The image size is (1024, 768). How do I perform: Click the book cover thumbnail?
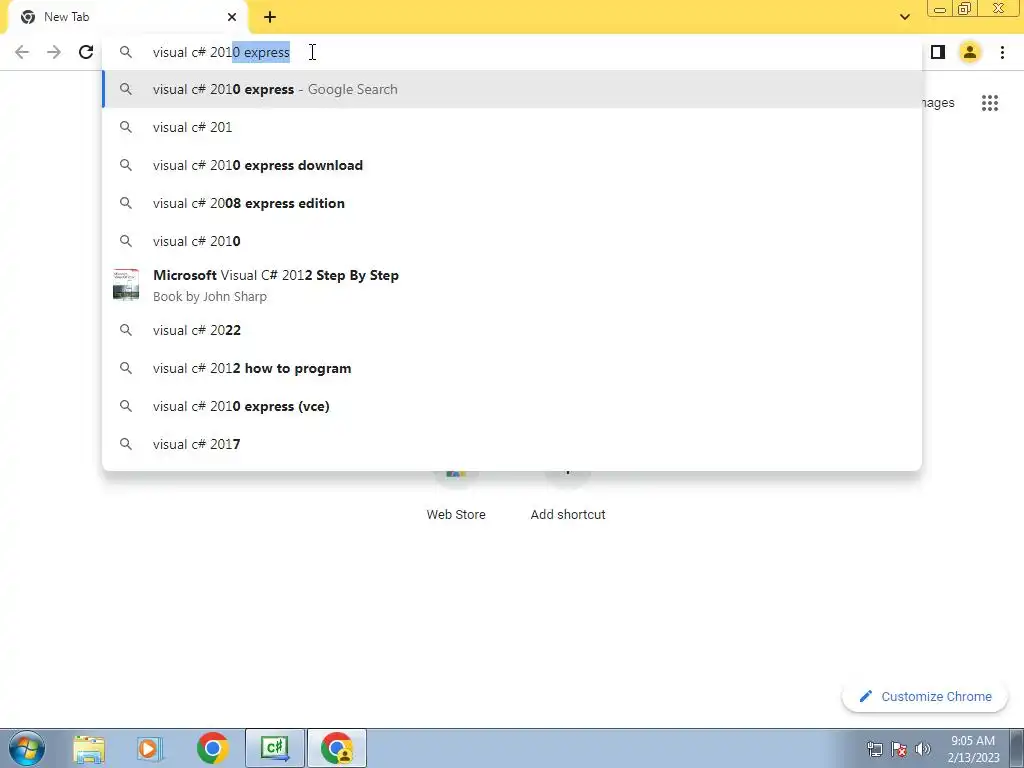126,285
